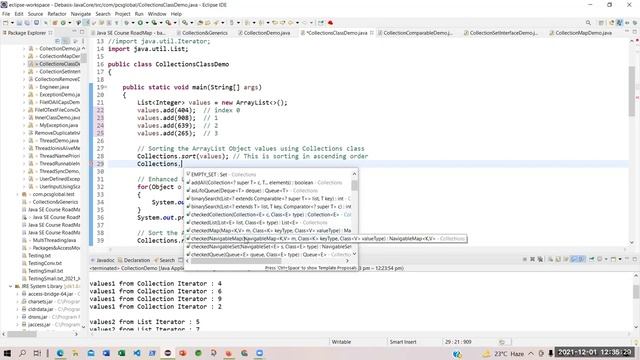
Task: Open the Windows Start menu
Action: (x=7, y=353)
